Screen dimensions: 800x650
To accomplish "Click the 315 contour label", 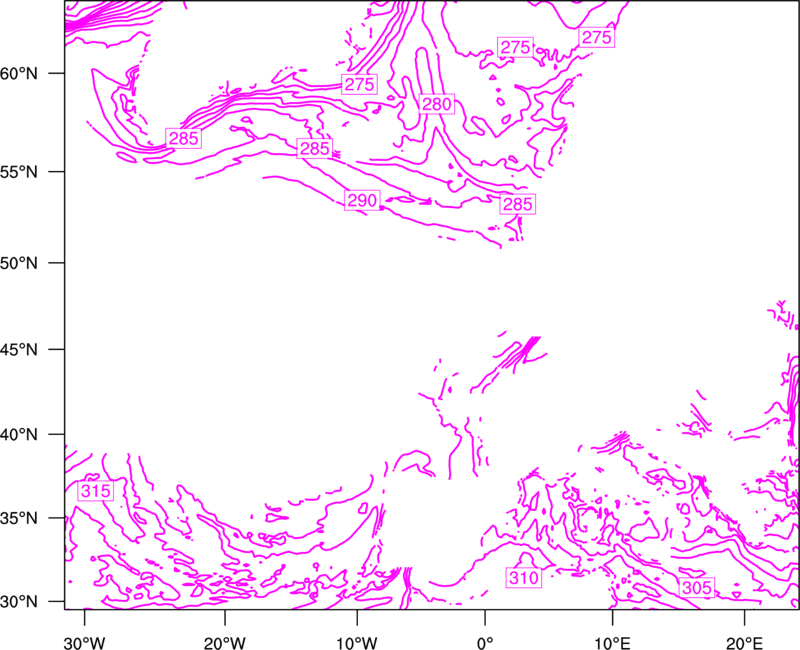I will click(x=95, y=491).
